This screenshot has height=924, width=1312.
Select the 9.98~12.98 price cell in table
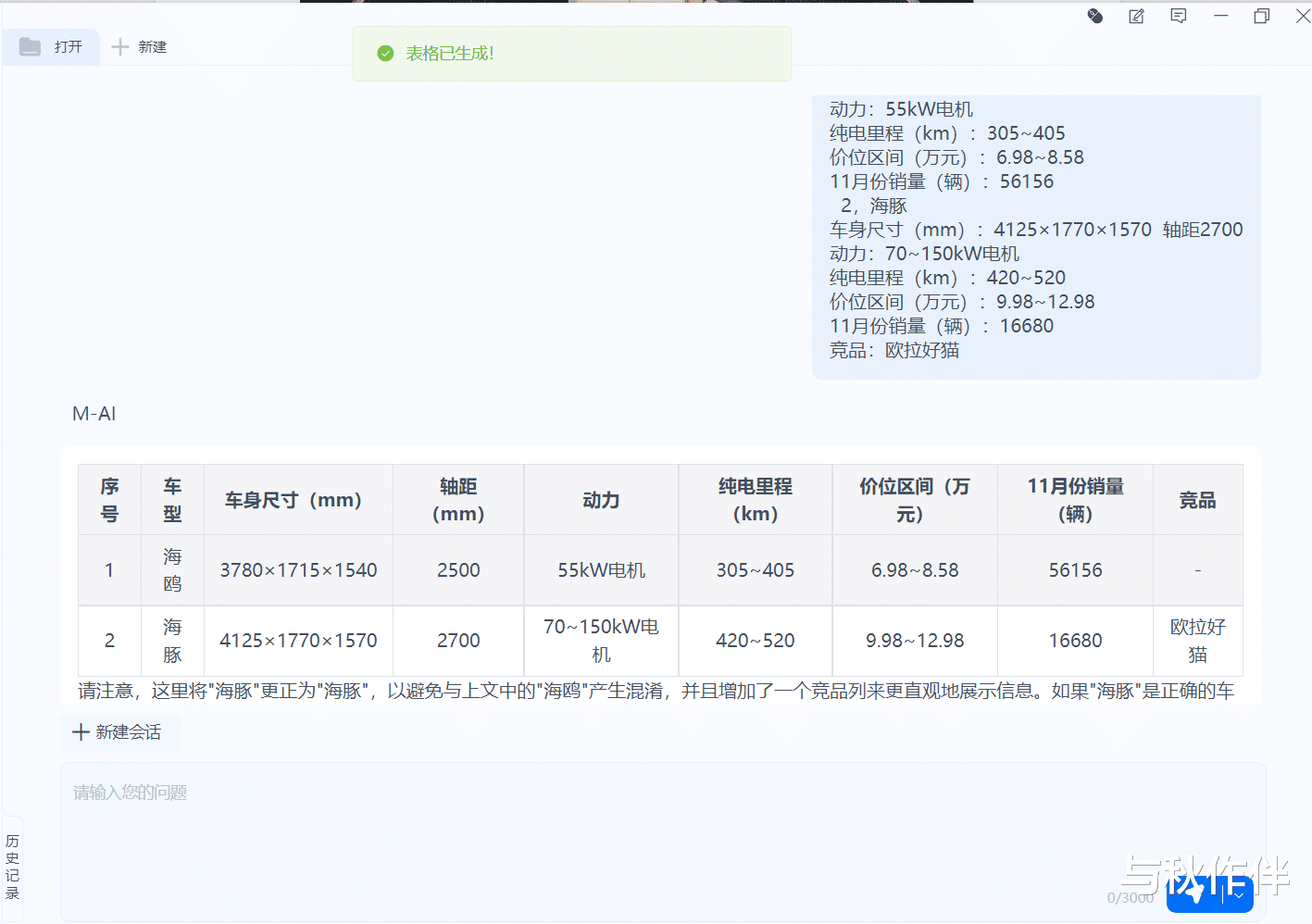point(915,641)
